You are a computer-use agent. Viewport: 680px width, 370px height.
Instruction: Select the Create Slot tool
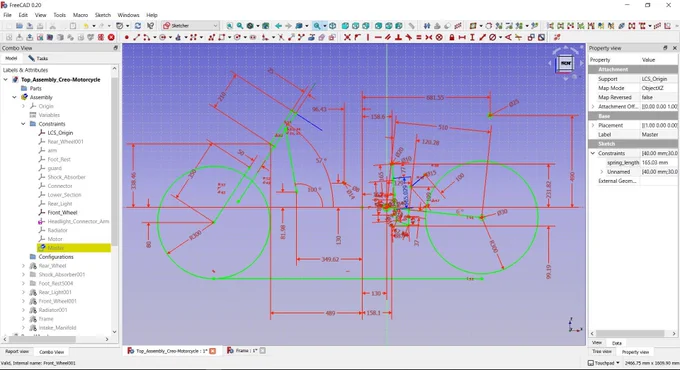[253, 37]
